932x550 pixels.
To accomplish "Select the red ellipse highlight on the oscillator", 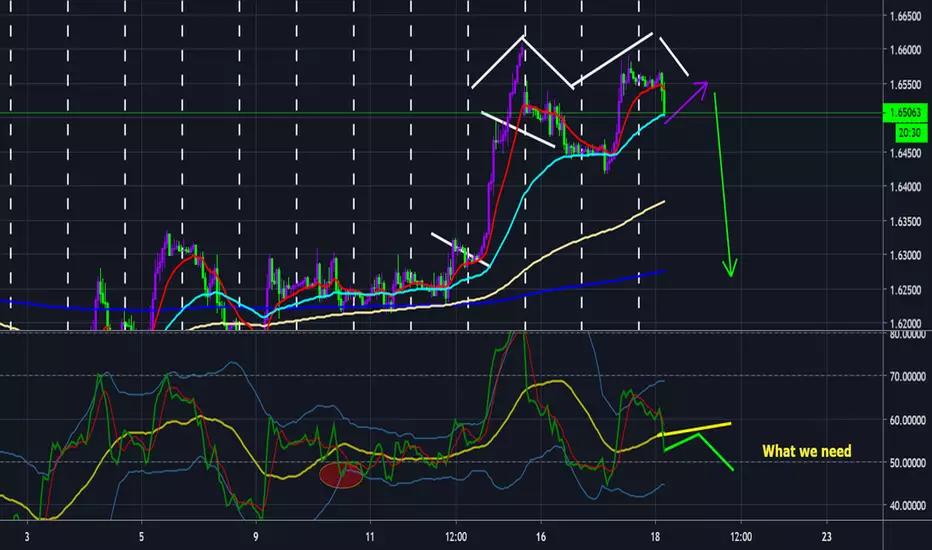I will 341,476.
